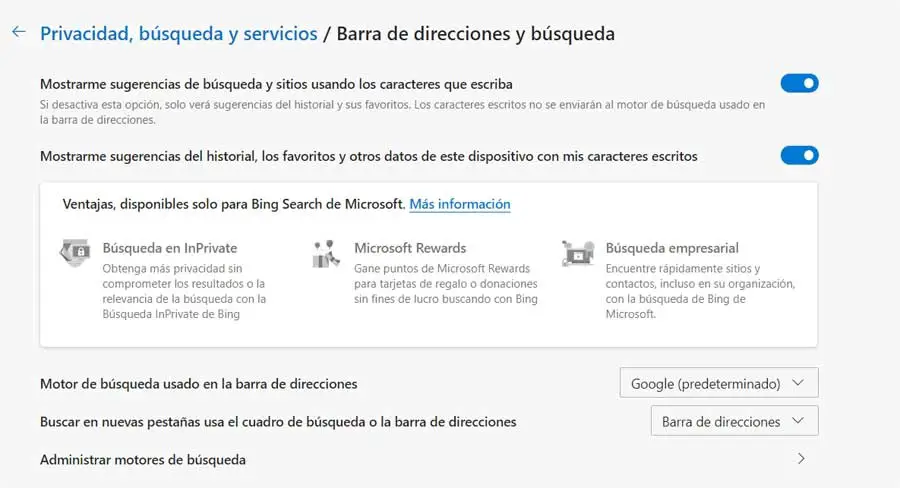Toggle off search suggestions using typed characters
This screenshot has width=900, height=488.
(799, 84)
